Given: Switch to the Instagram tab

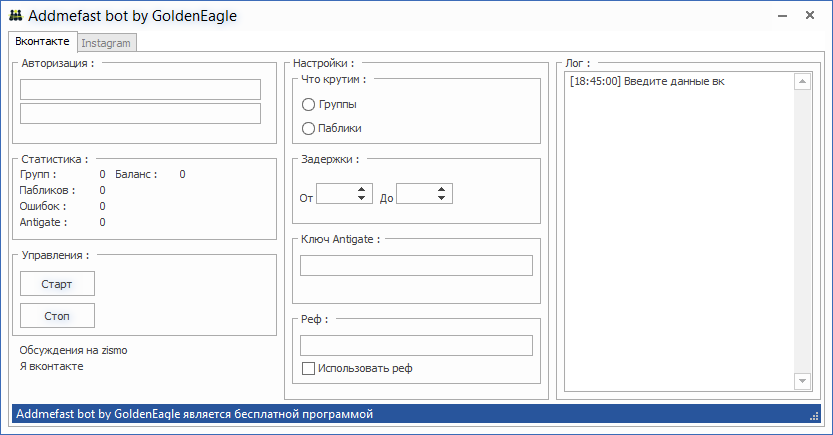Looking at the screenshot, I should 106,43.
